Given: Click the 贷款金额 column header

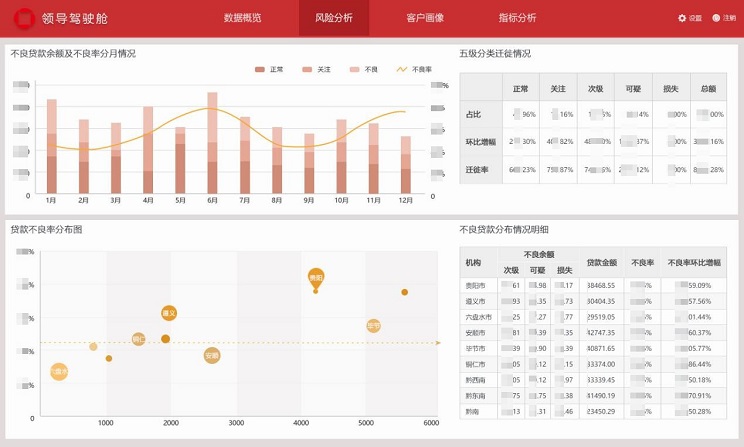Looking at the screenshot, I should pos(601,263).
